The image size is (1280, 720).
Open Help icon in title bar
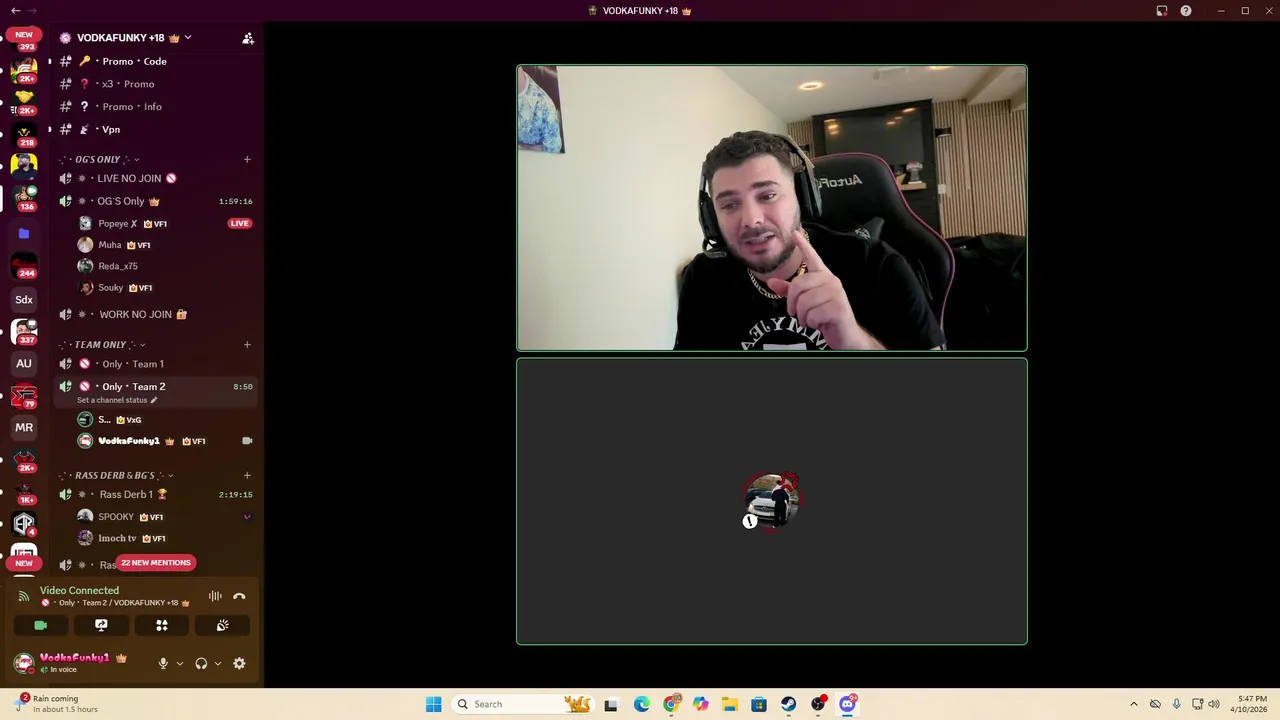click(1186, 10)
